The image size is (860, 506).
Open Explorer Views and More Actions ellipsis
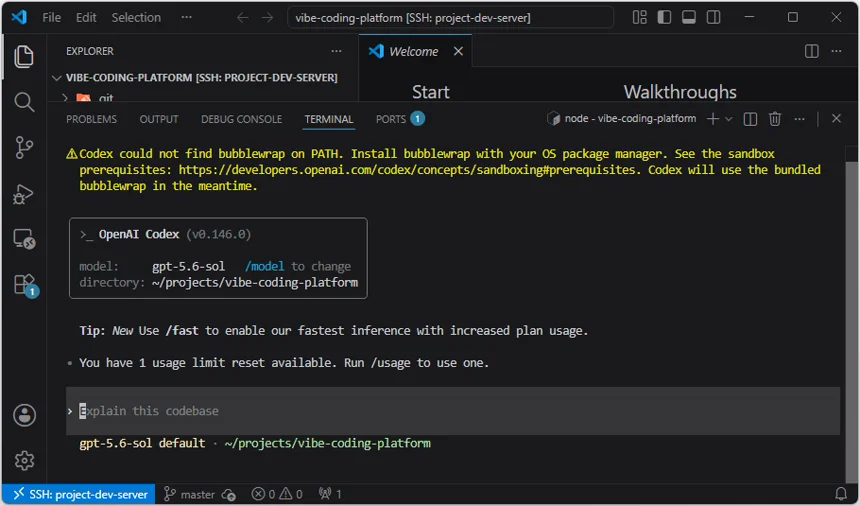[336, 51]
